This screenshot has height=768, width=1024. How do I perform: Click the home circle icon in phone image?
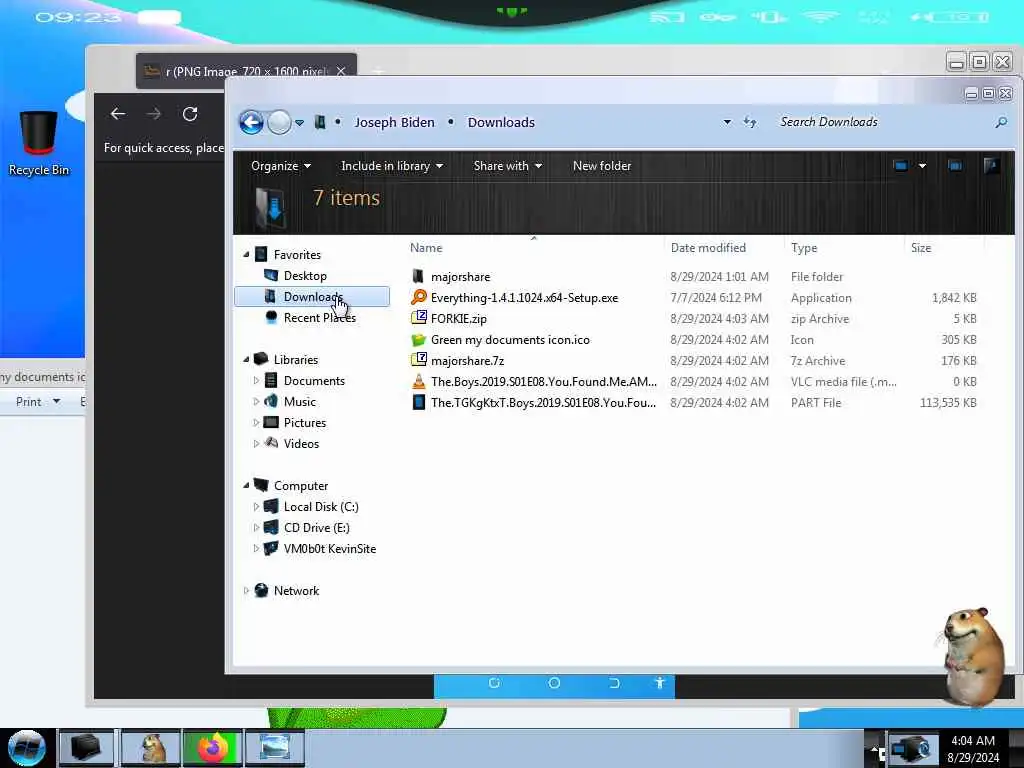554,682
